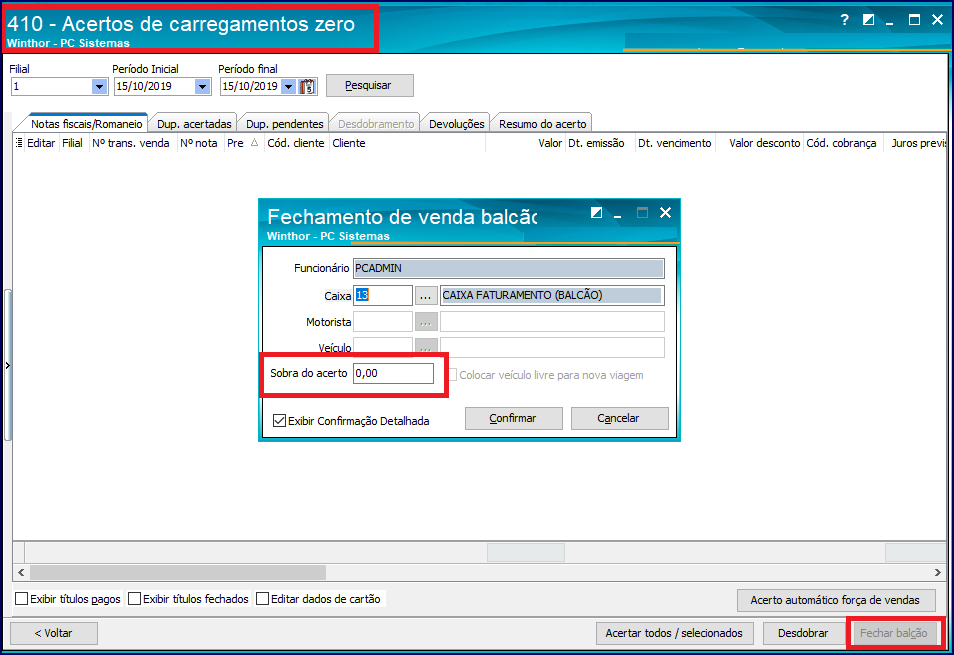Click the Editar column header
The image size is (954, 655).
[x=41, y=143]
